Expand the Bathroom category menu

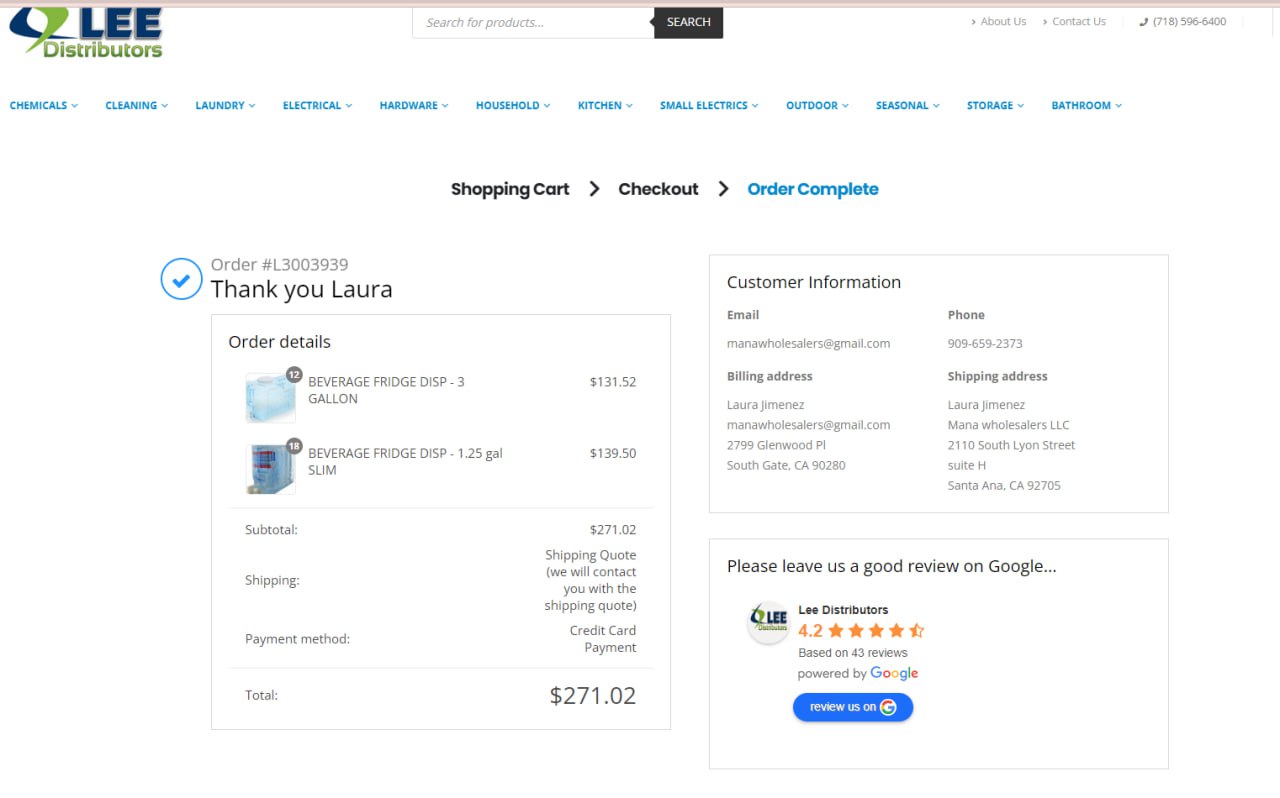1087,105
